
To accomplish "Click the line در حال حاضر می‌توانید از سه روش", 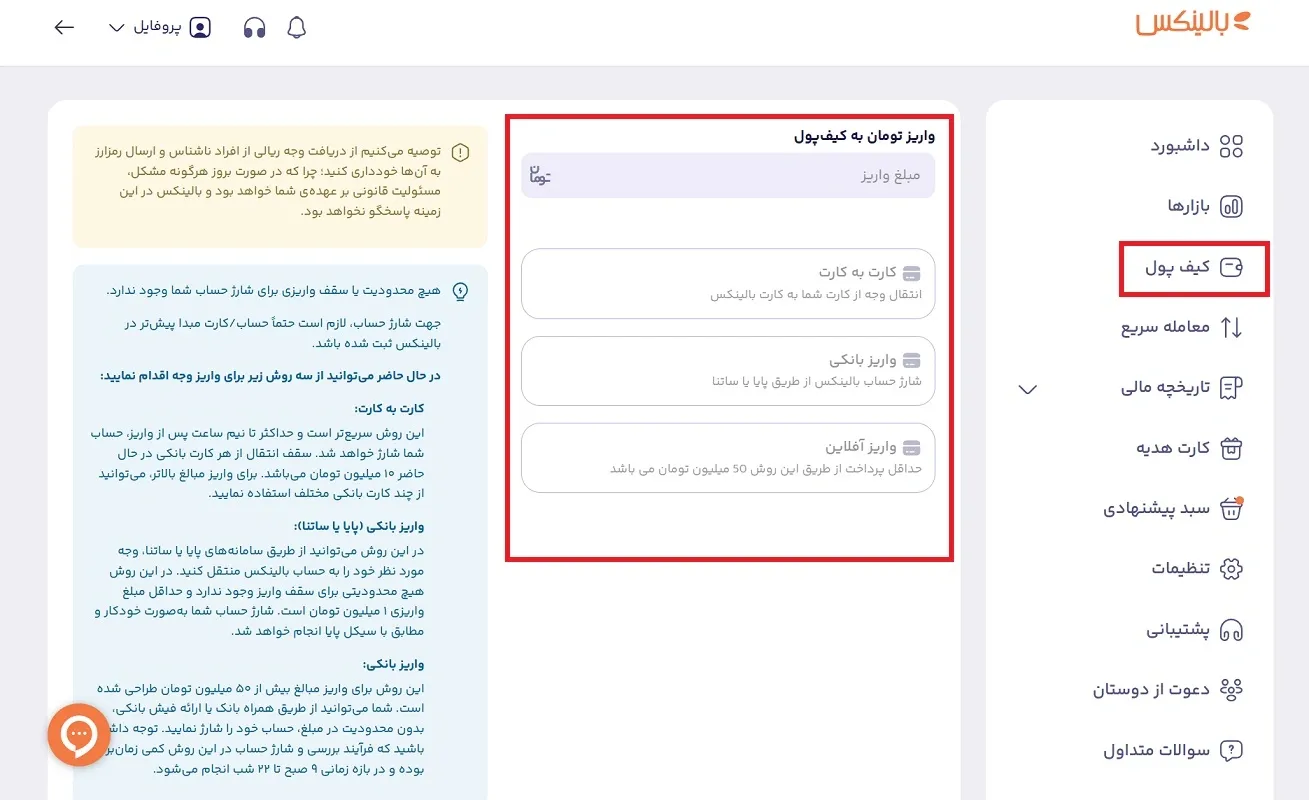I will coord(269,376).
